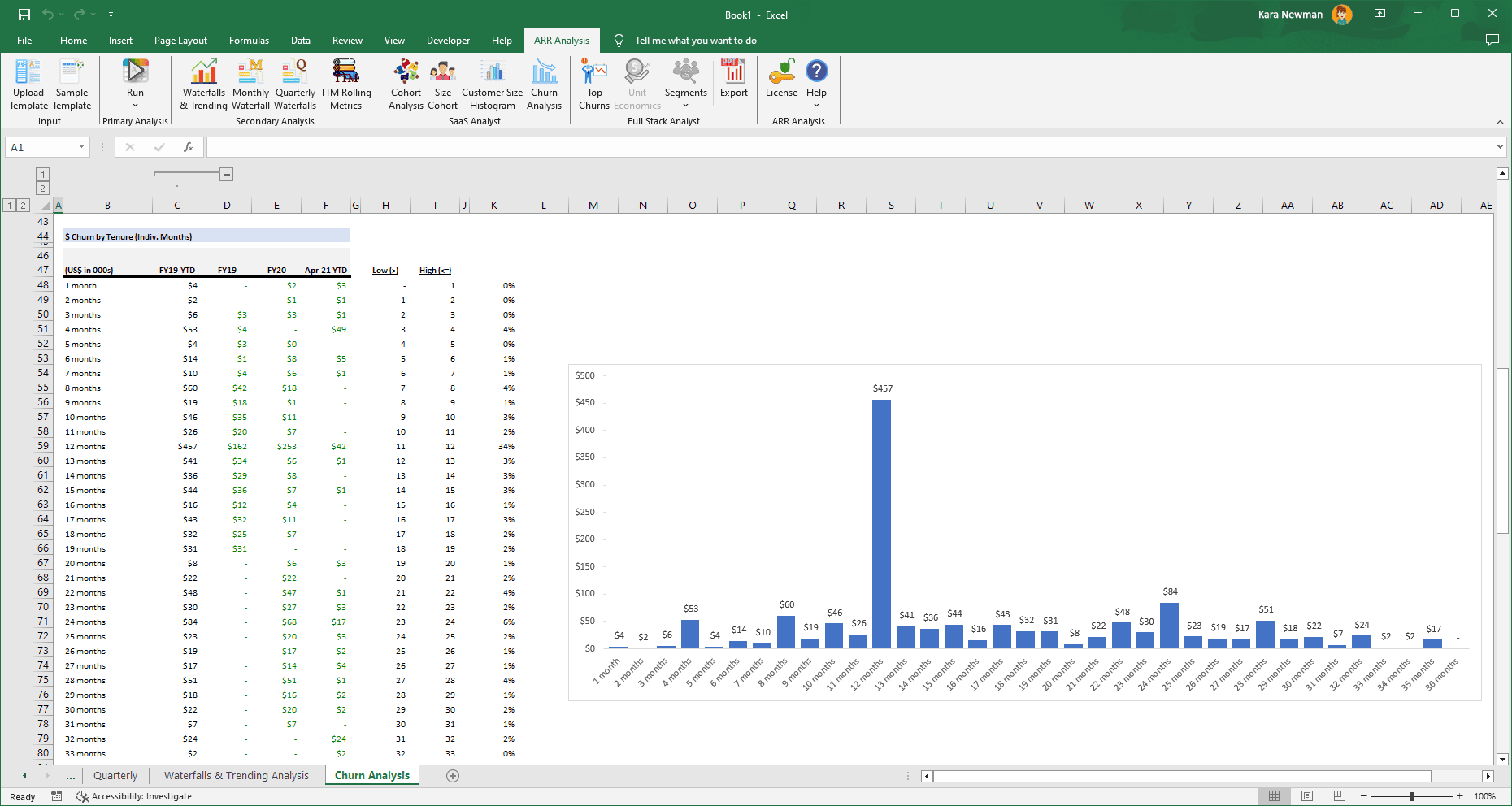This screenshot has height=806, width=1512.
Task: Select the Monthly Waterfall icon
Action: click(250, 84)
